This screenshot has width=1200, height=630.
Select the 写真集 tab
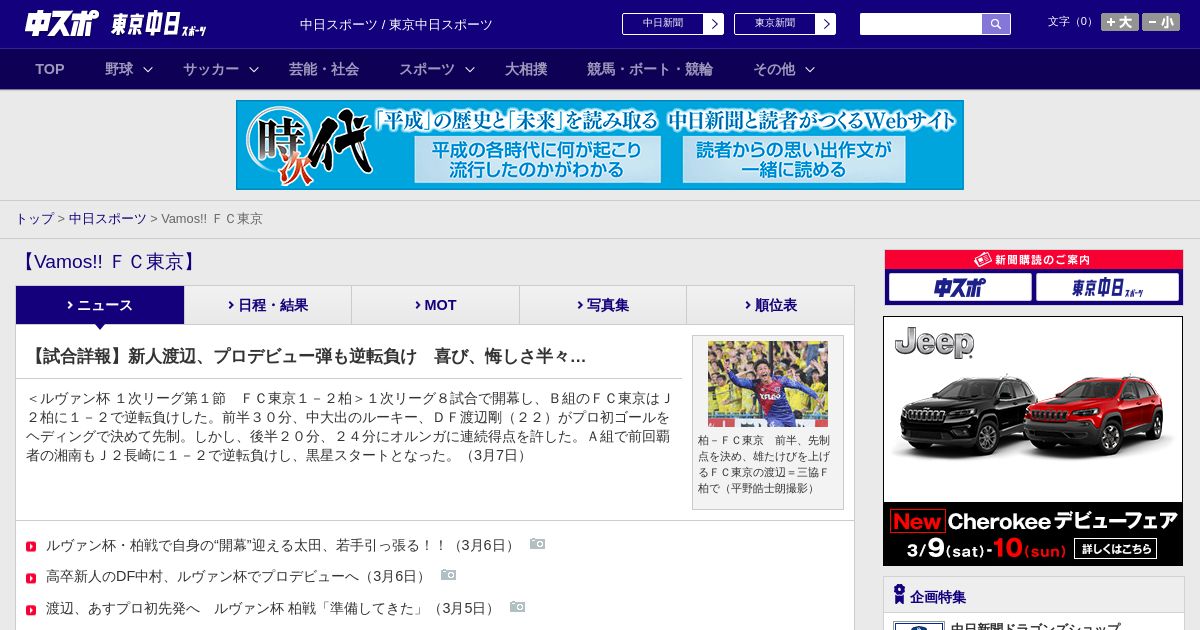coord(603,305)
